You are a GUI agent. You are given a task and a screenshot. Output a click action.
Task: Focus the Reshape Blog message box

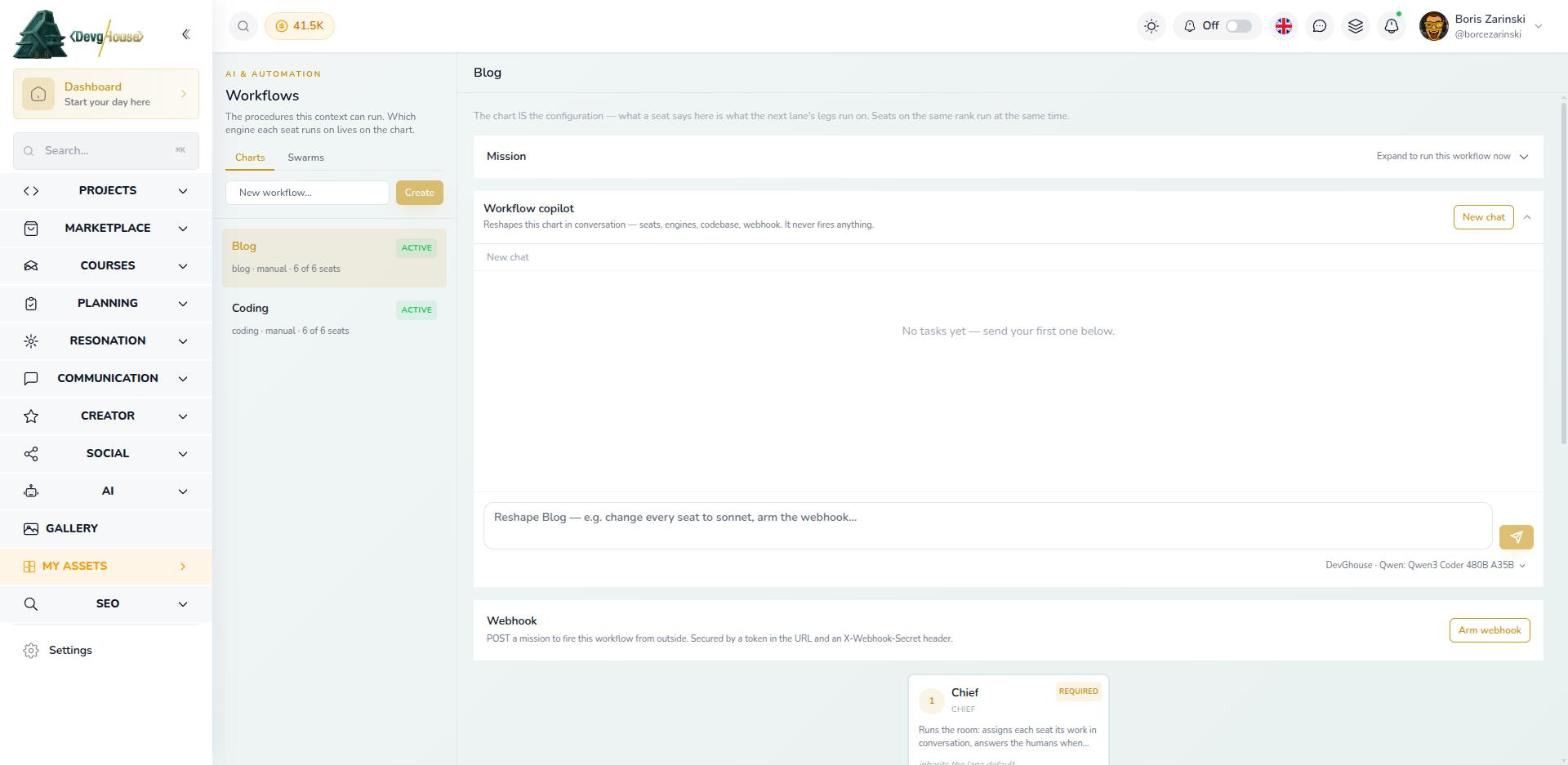(x=987, y=526)
